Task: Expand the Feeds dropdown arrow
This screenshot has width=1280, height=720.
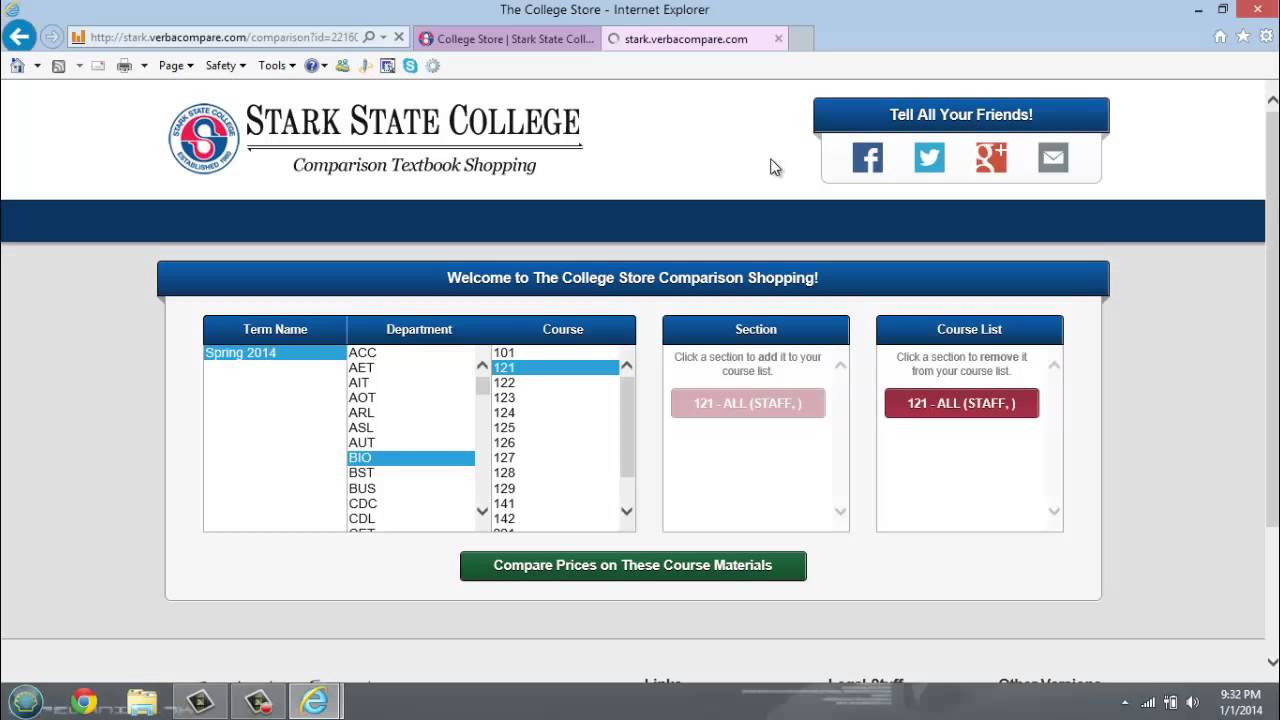Action: coord(79,66)
